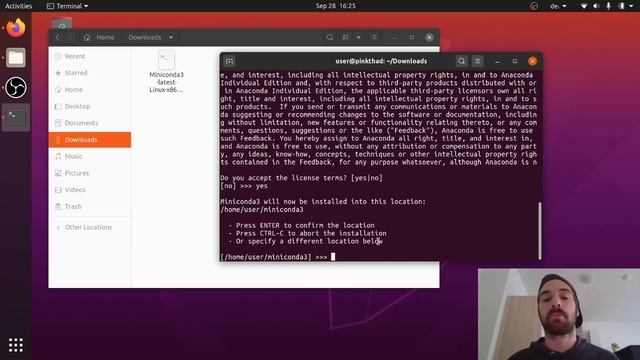The height and width of the screenshot is (360, 640).
Task: Click "Do you accept the license terms?" line
Action: tap(301, 178)
